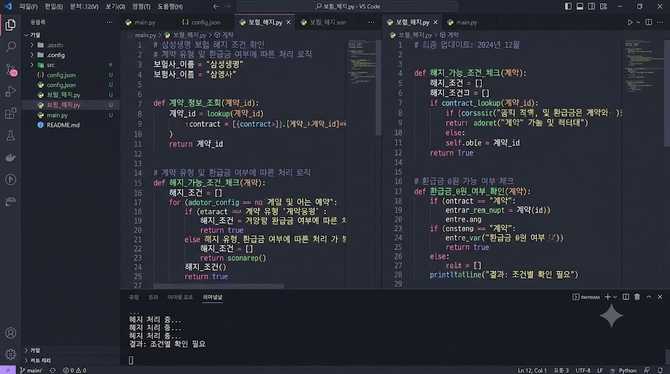Select Python language mode in status bar
The image size is (670, 374).
pos(627,370)
